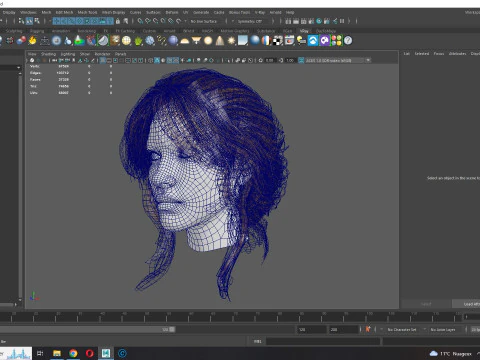The height and width of the screenshot is (360, 480).
Task: Switch to select by component type icon
Action: point(37,21)
